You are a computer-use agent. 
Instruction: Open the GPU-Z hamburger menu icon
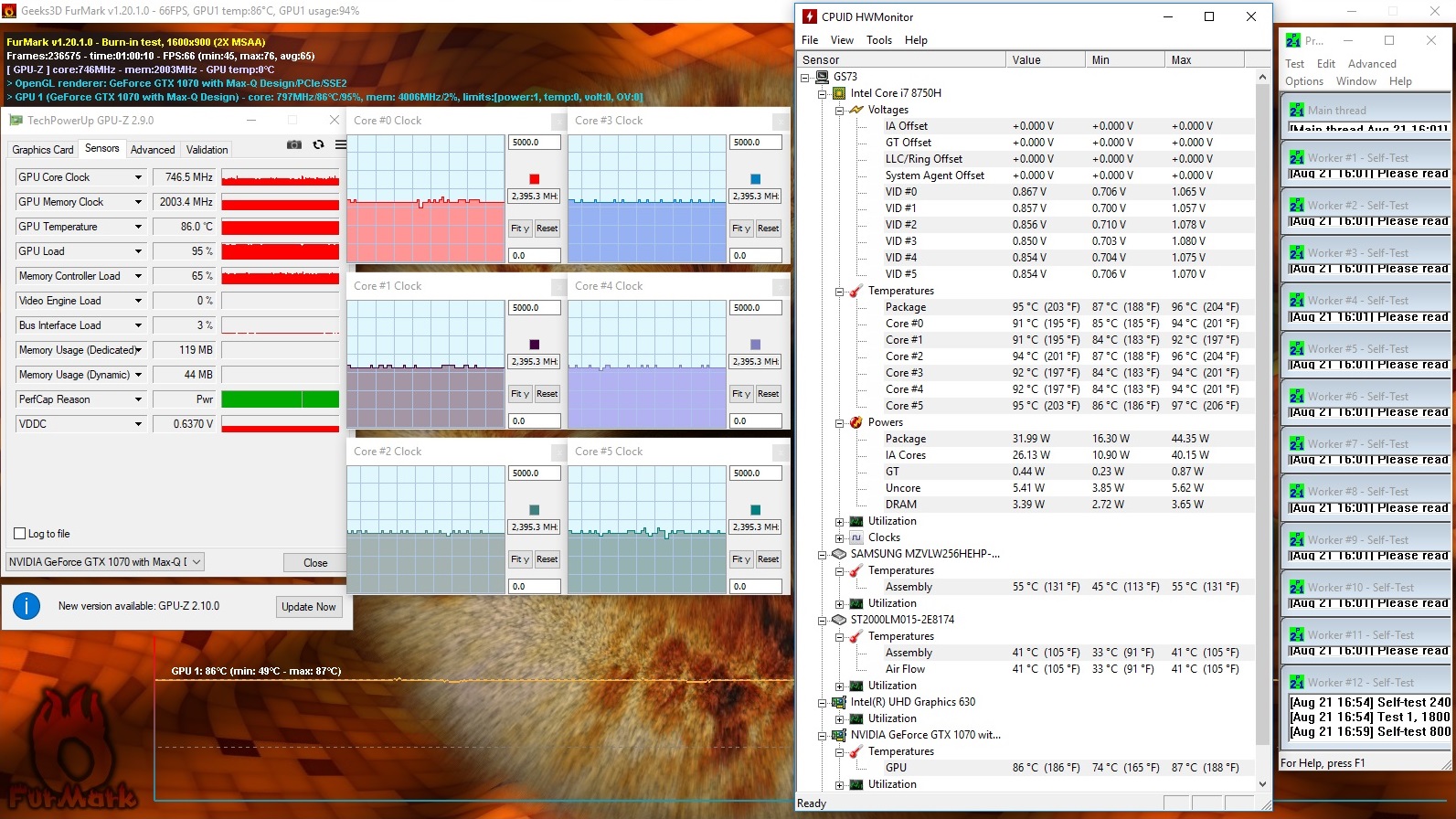click(341, 144)
